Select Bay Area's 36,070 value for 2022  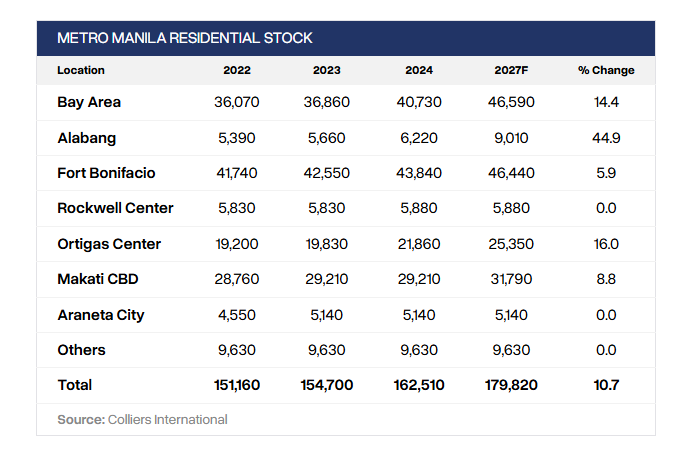pyautogui.click(x=237, y=102)
